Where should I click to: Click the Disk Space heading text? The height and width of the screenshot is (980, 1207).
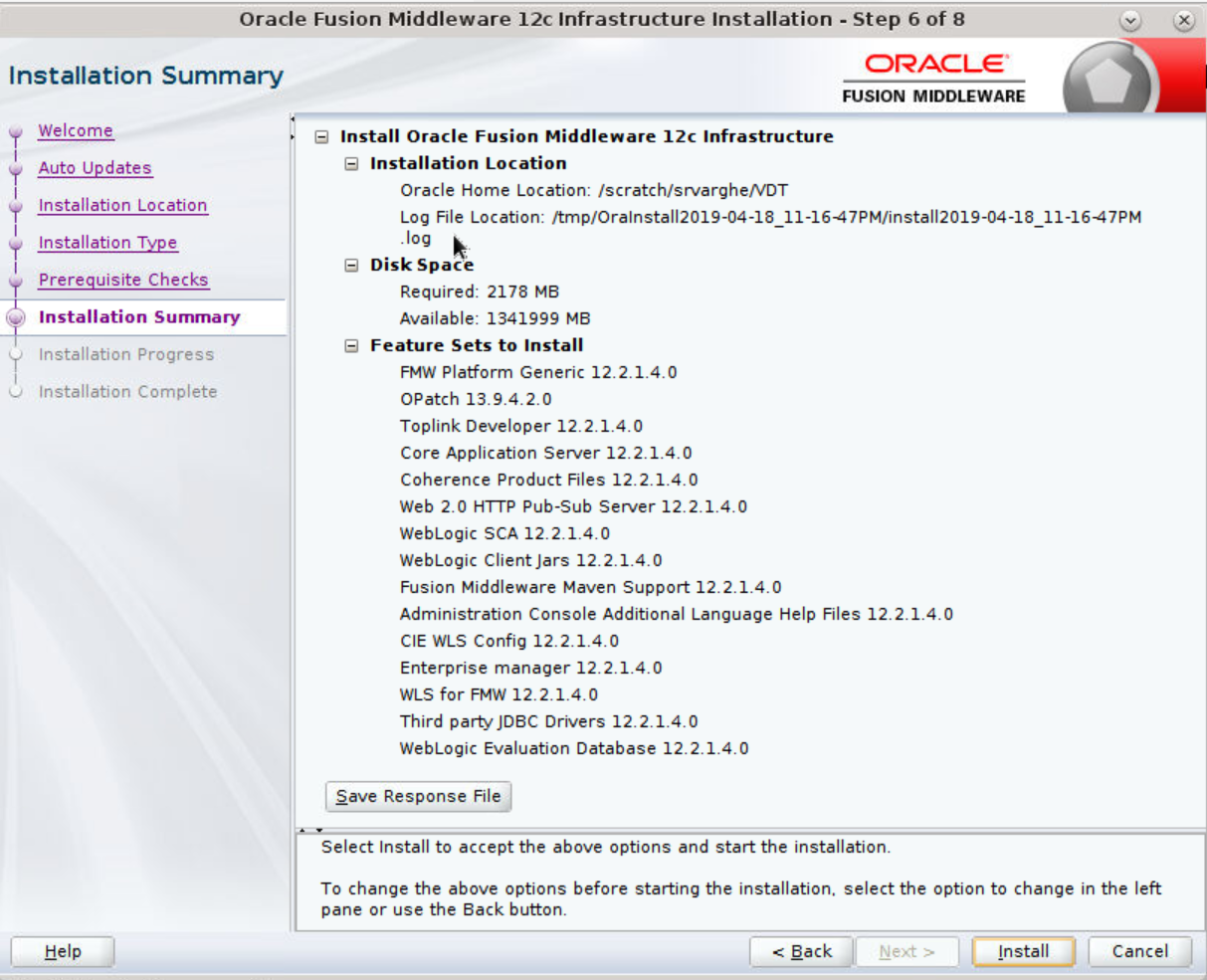pos(422,266)
